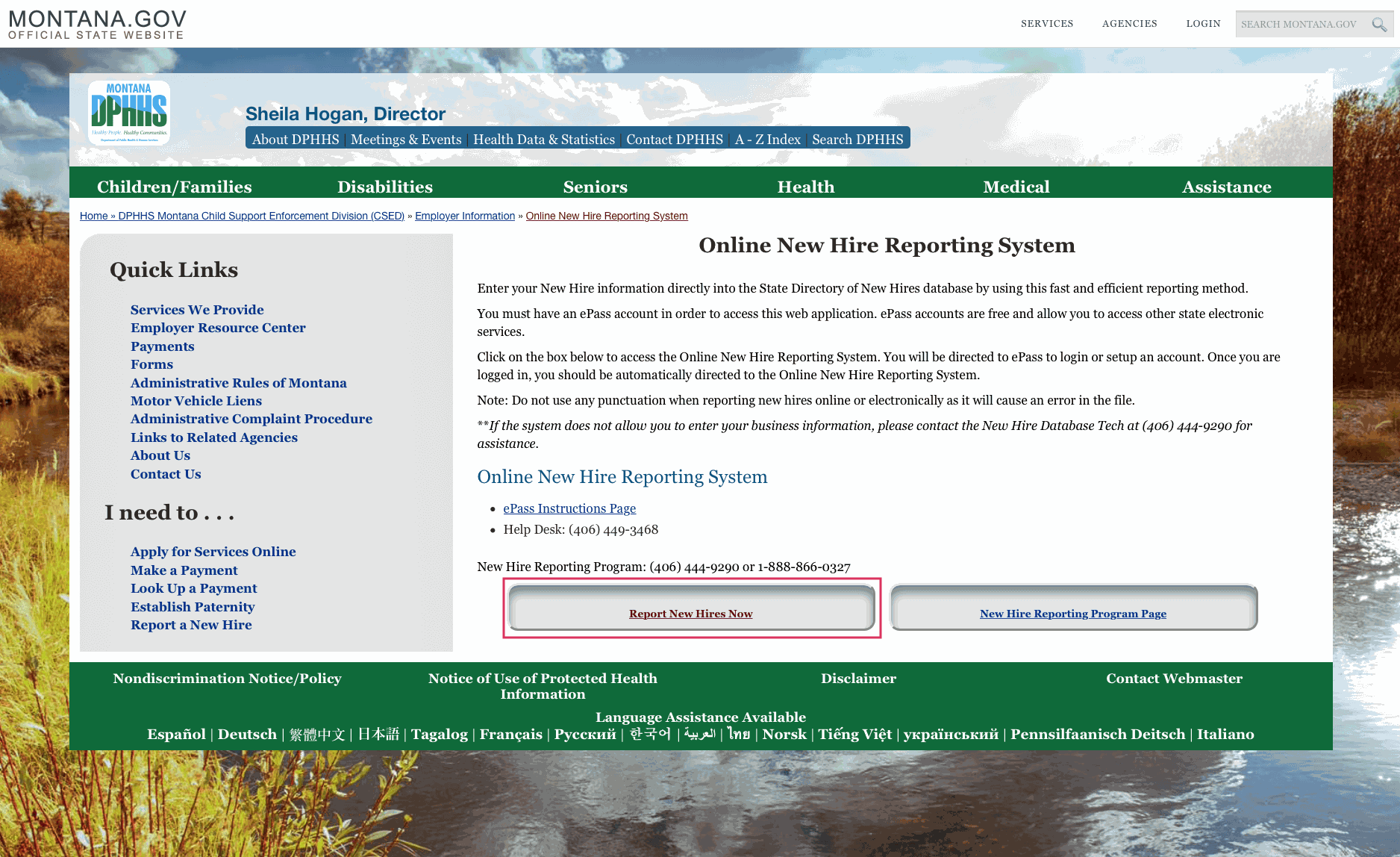1400x857 pixels.
Task: Open Nondiscrimination Notice/Policy
Action: coord(228,679)
